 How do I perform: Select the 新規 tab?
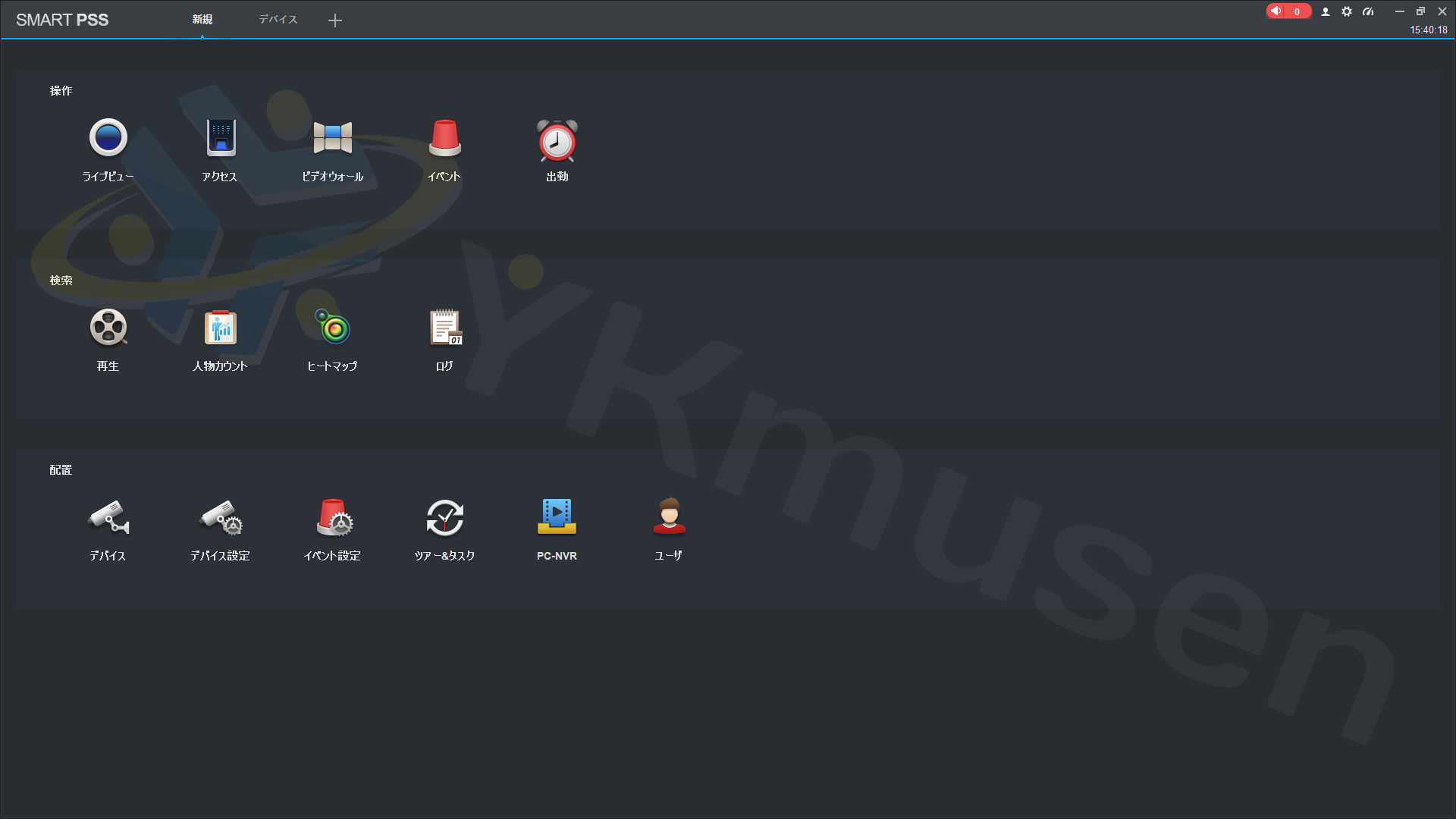click(x=202, y=20)
